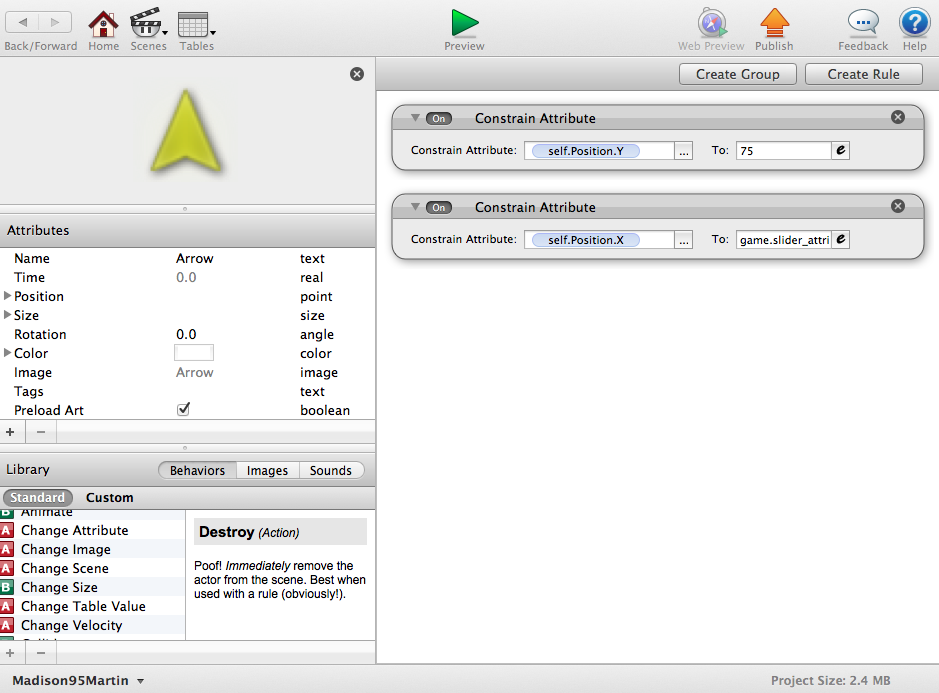Screen dimensions: 939x693
Task: Select the Time attribute row
Action: pyautogui.click(x=187, y=277)
